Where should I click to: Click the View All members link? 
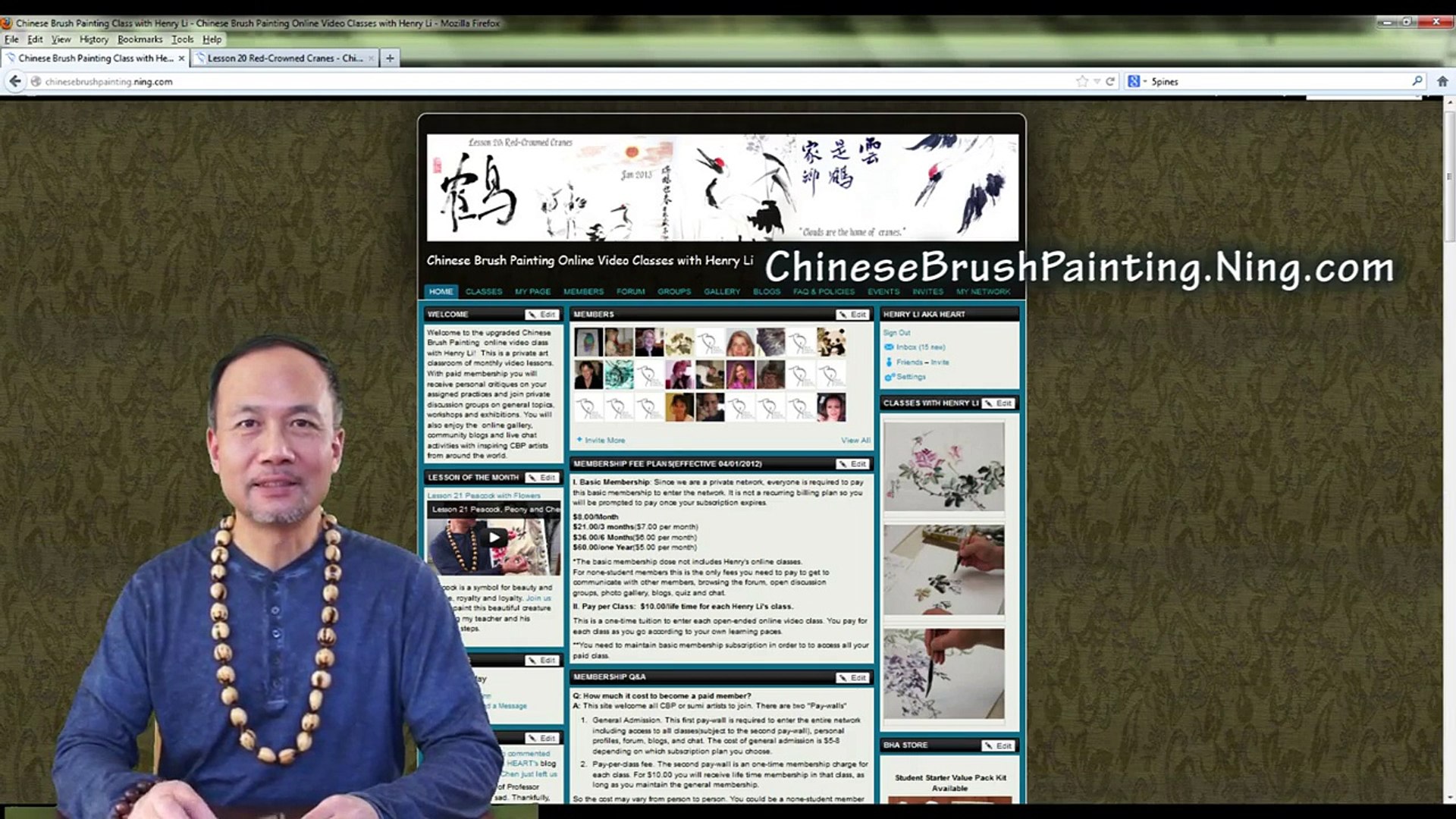point(855,440)
